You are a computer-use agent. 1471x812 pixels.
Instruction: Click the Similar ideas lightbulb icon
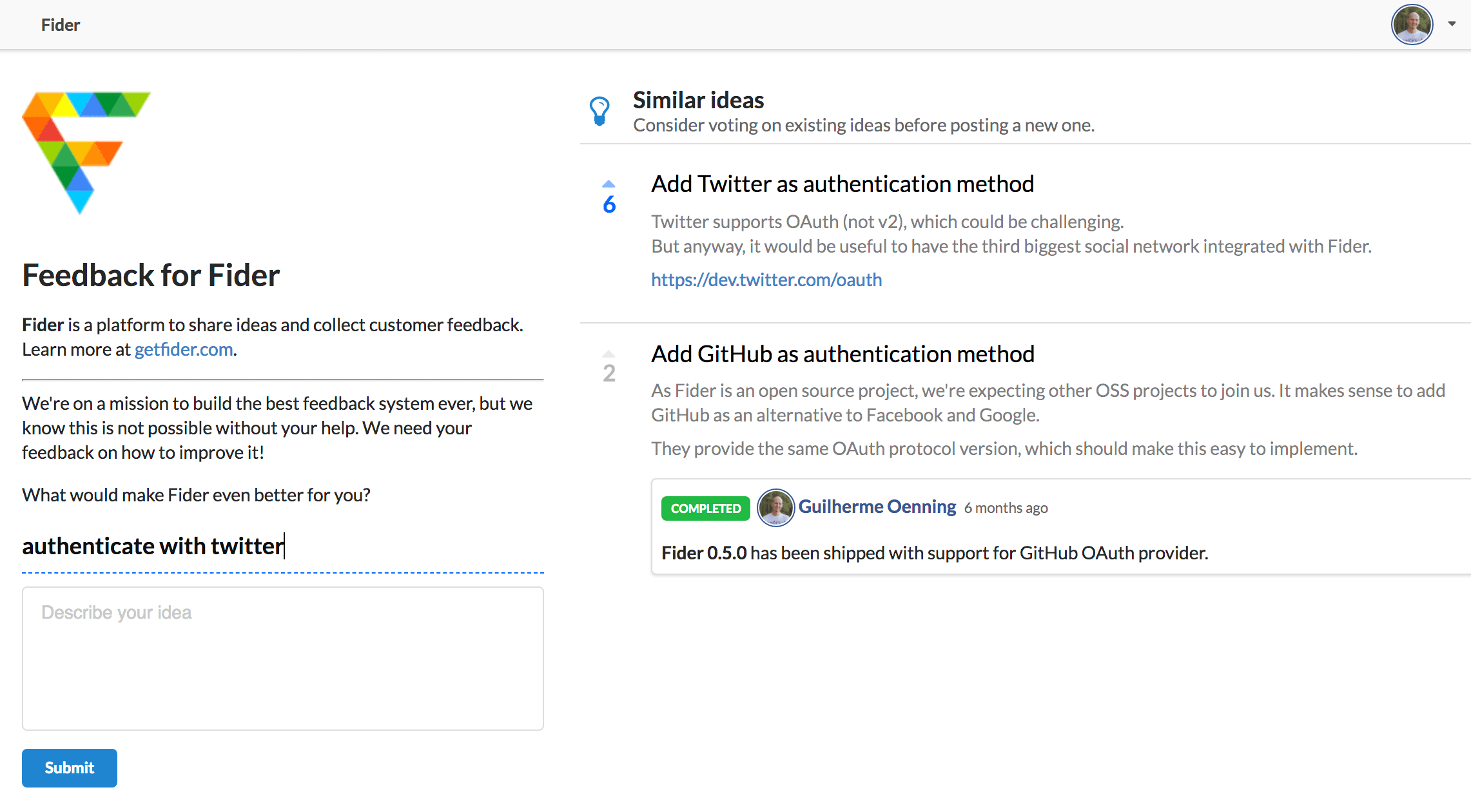pos(599,111)
